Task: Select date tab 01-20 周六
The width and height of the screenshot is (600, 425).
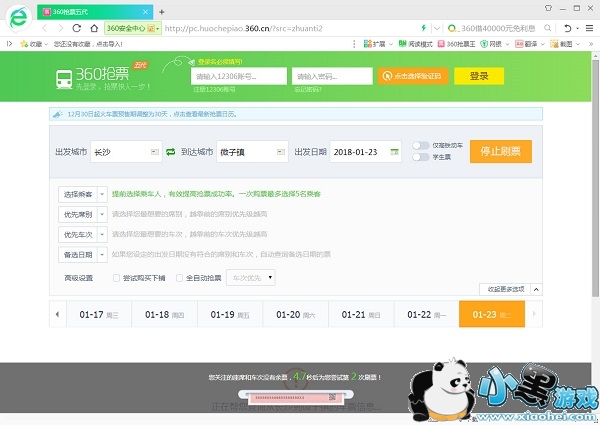Action: (295, 314)
